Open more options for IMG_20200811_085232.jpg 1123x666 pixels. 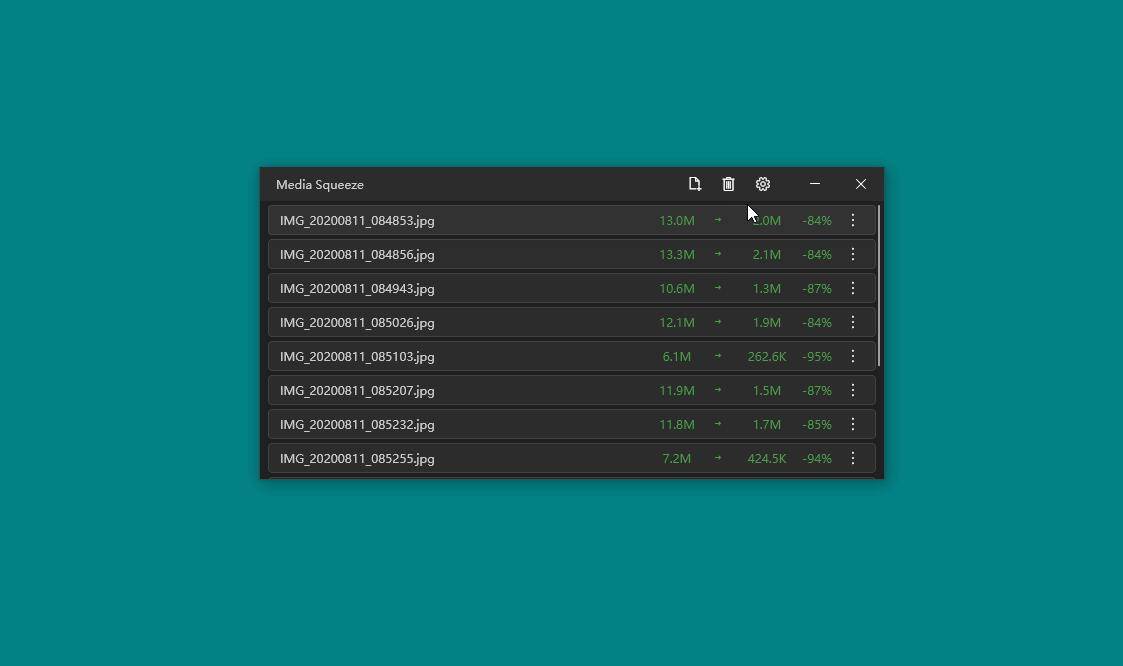pos(853,424)
